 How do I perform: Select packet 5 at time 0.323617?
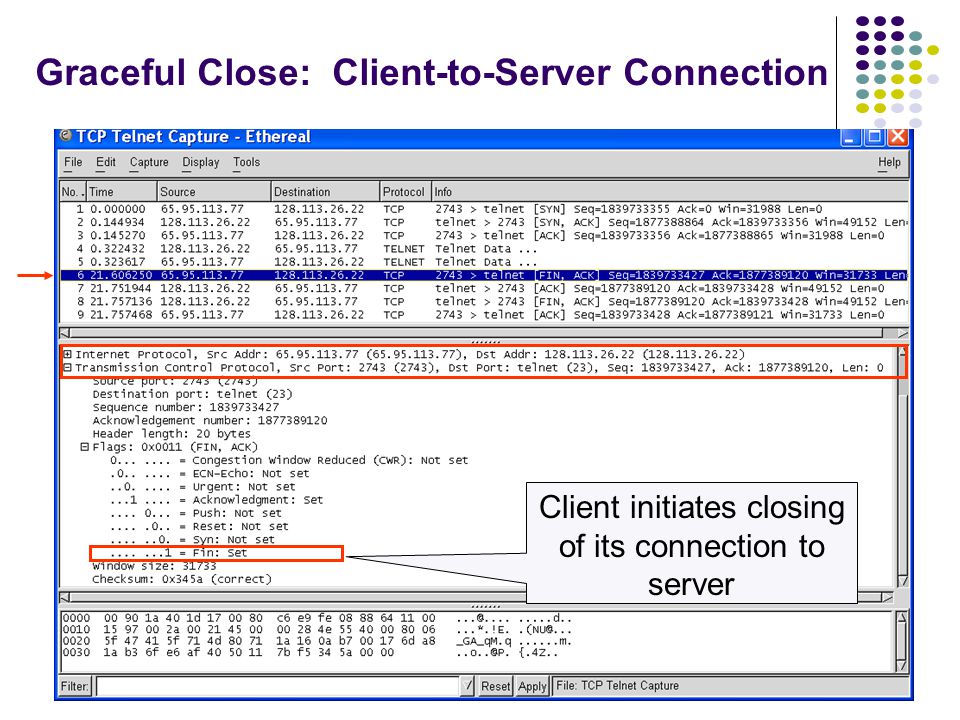484,262
